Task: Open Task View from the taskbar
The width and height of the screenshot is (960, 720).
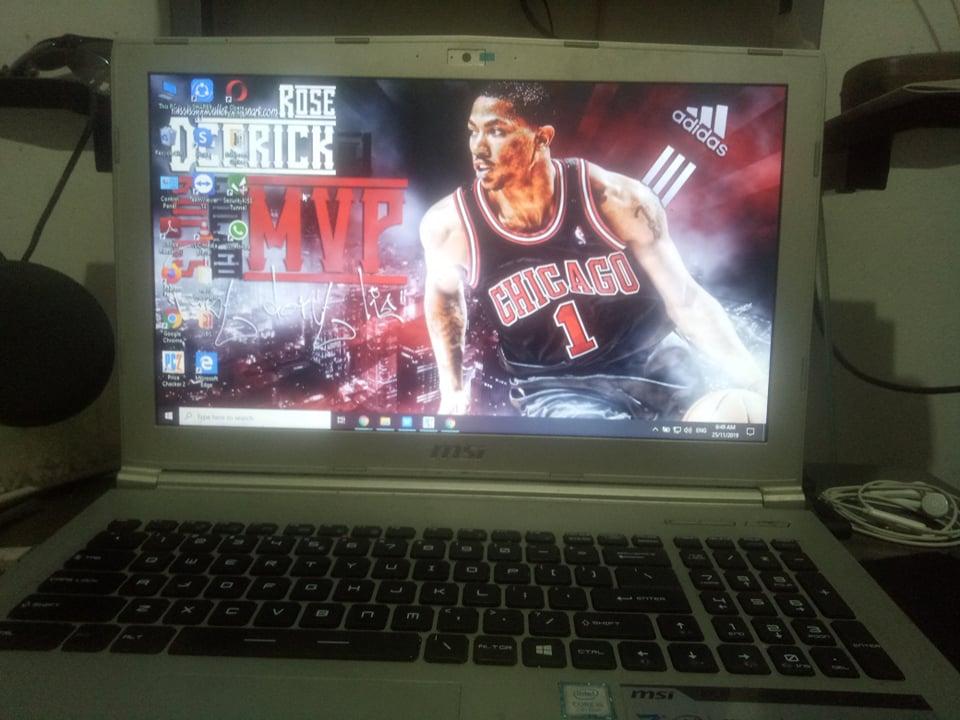Action: [341, 421]
